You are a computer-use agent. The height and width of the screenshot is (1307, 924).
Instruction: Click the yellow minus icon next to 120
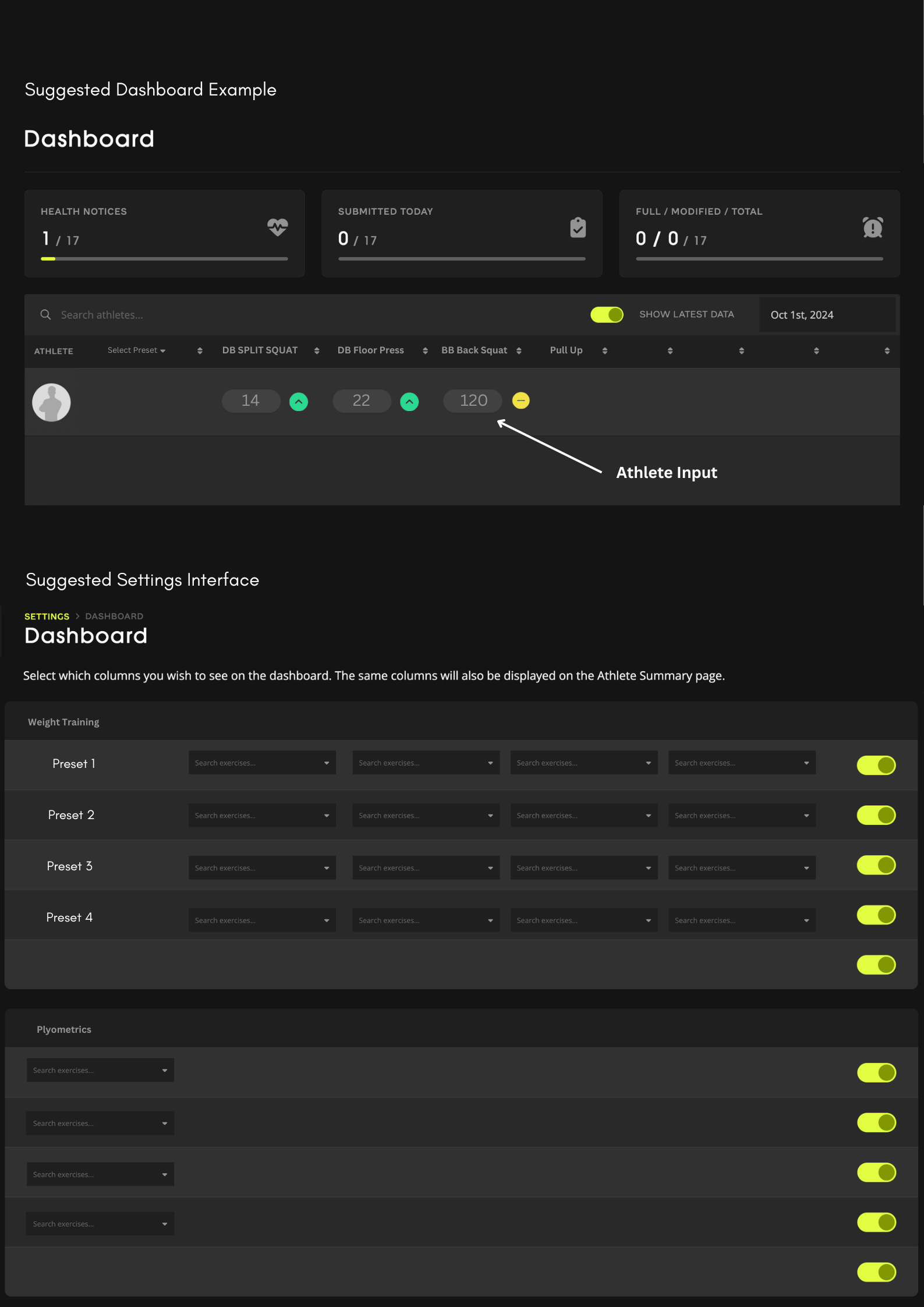click(521, 401)
